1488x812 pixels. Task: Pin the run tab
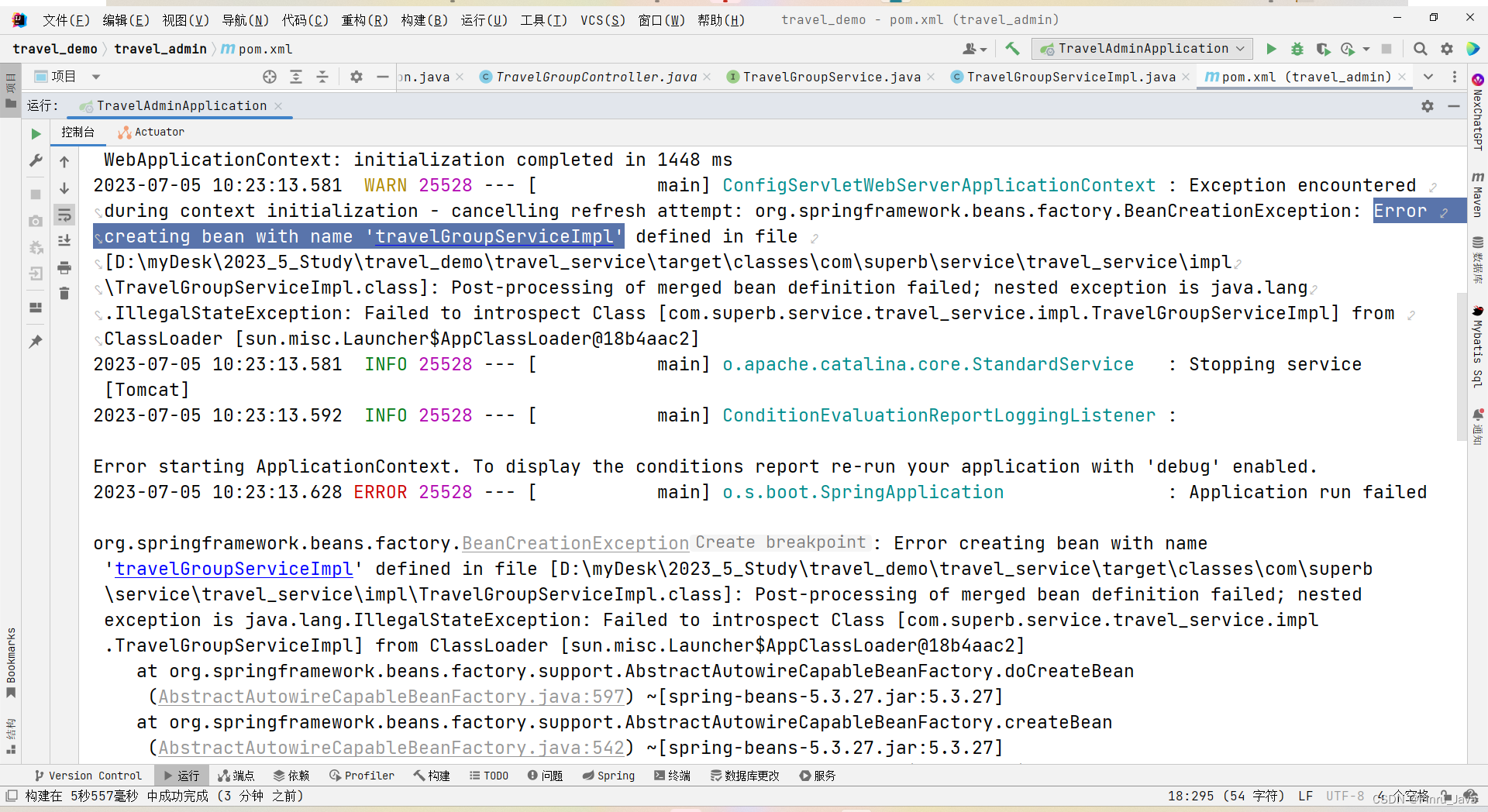coord(36,341)
